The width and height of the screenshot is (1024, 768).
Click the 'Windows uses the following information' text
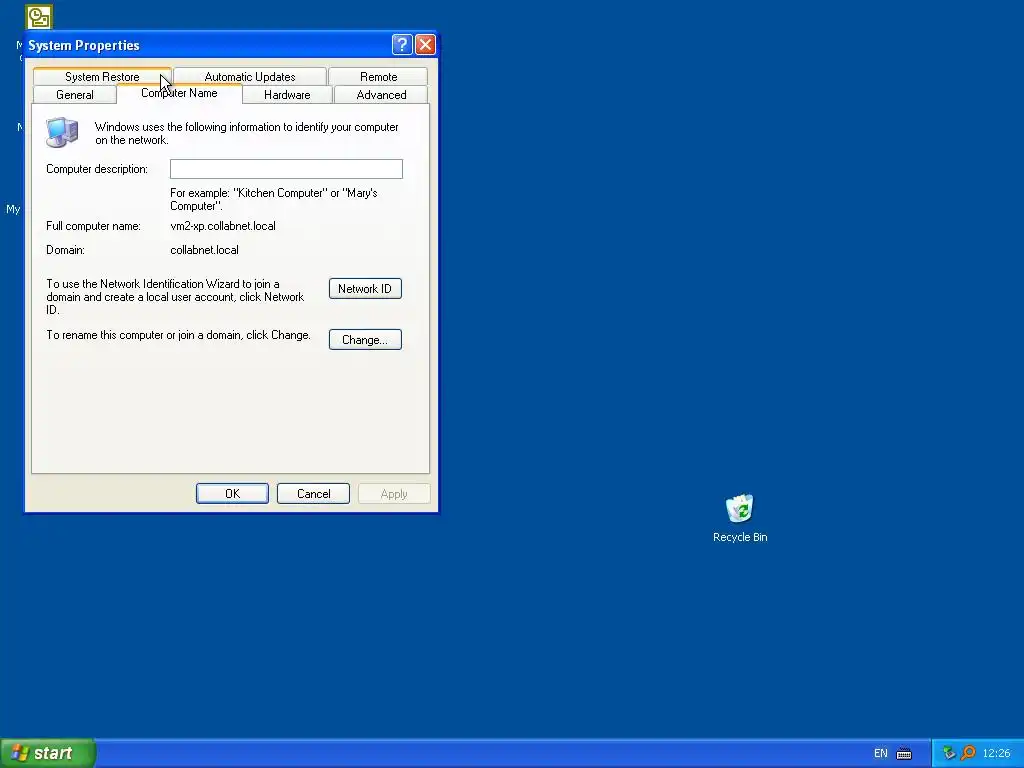click(246, 133)
